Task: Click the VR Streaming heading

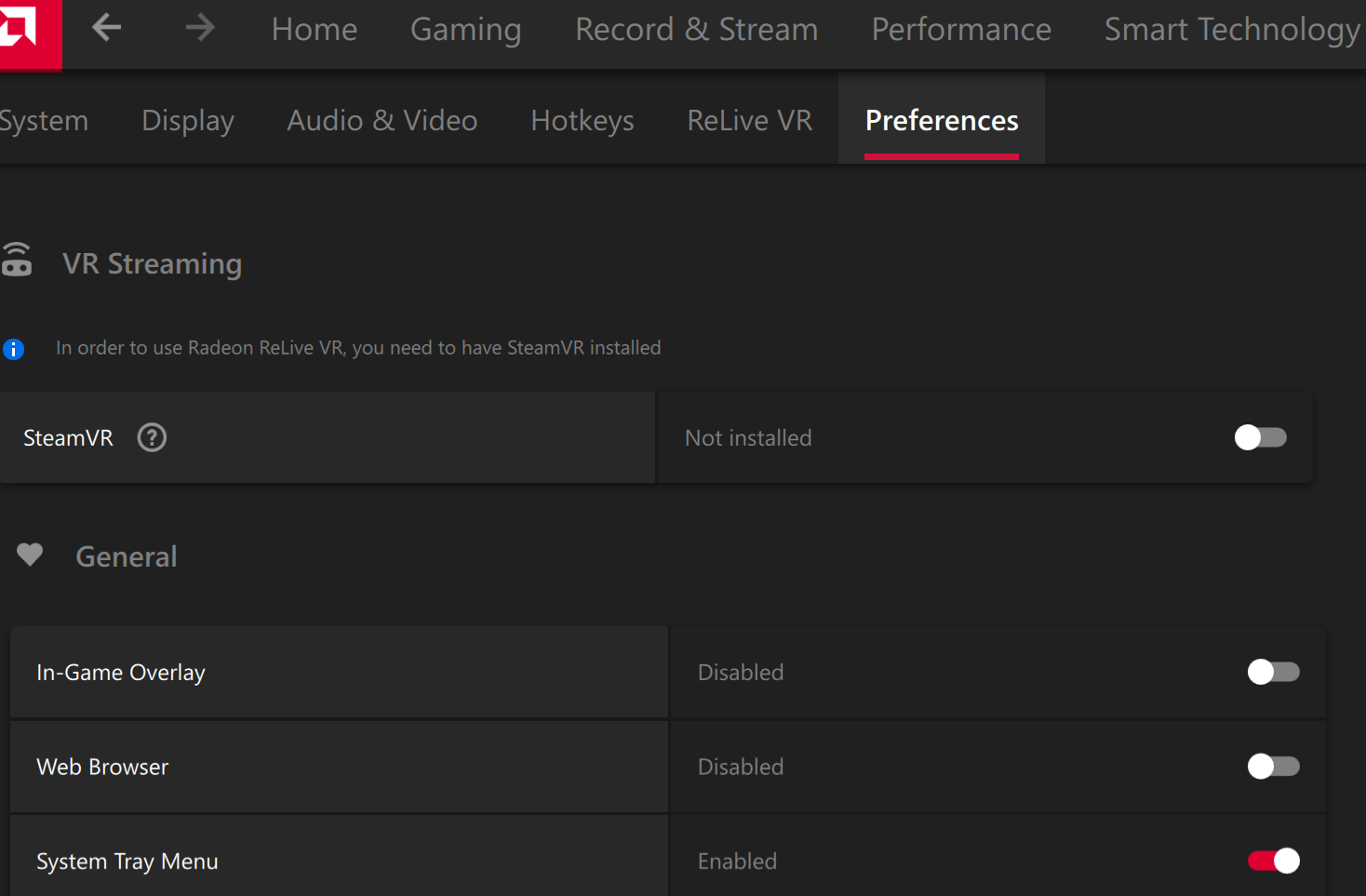Action: pos(153,264)
